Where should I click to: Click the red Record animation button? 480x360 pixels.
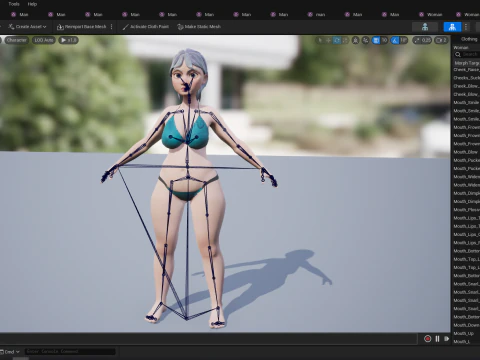pos(427,339)
